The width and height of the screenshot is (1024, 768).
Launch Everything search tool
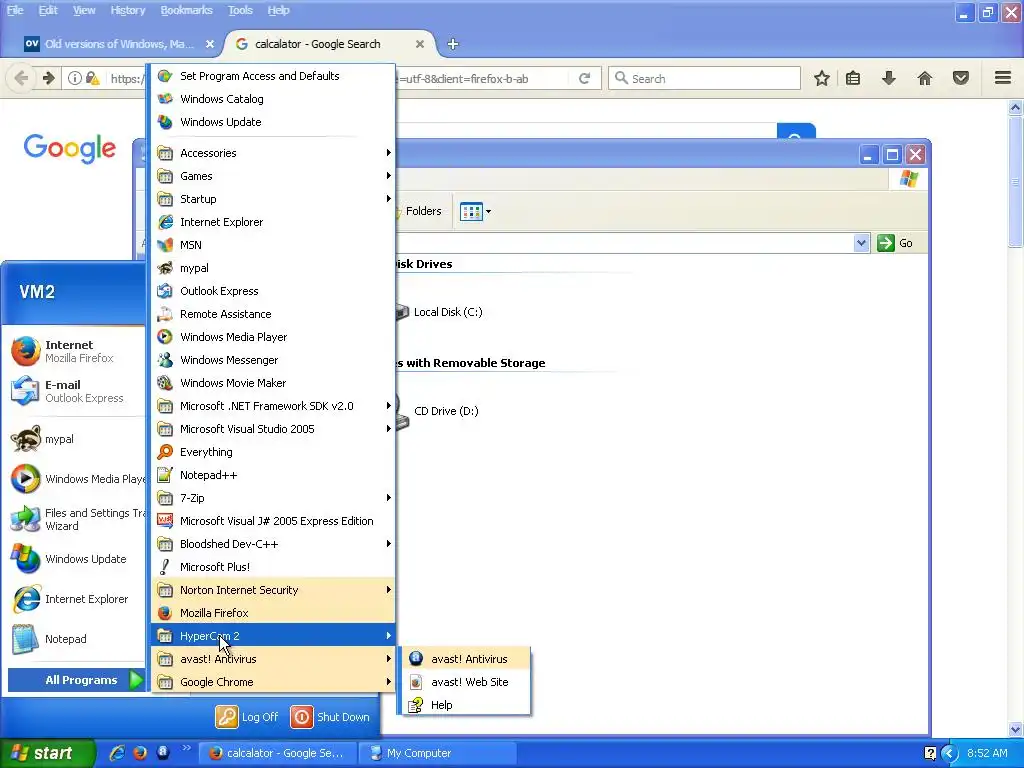click(x=273, y=452)
